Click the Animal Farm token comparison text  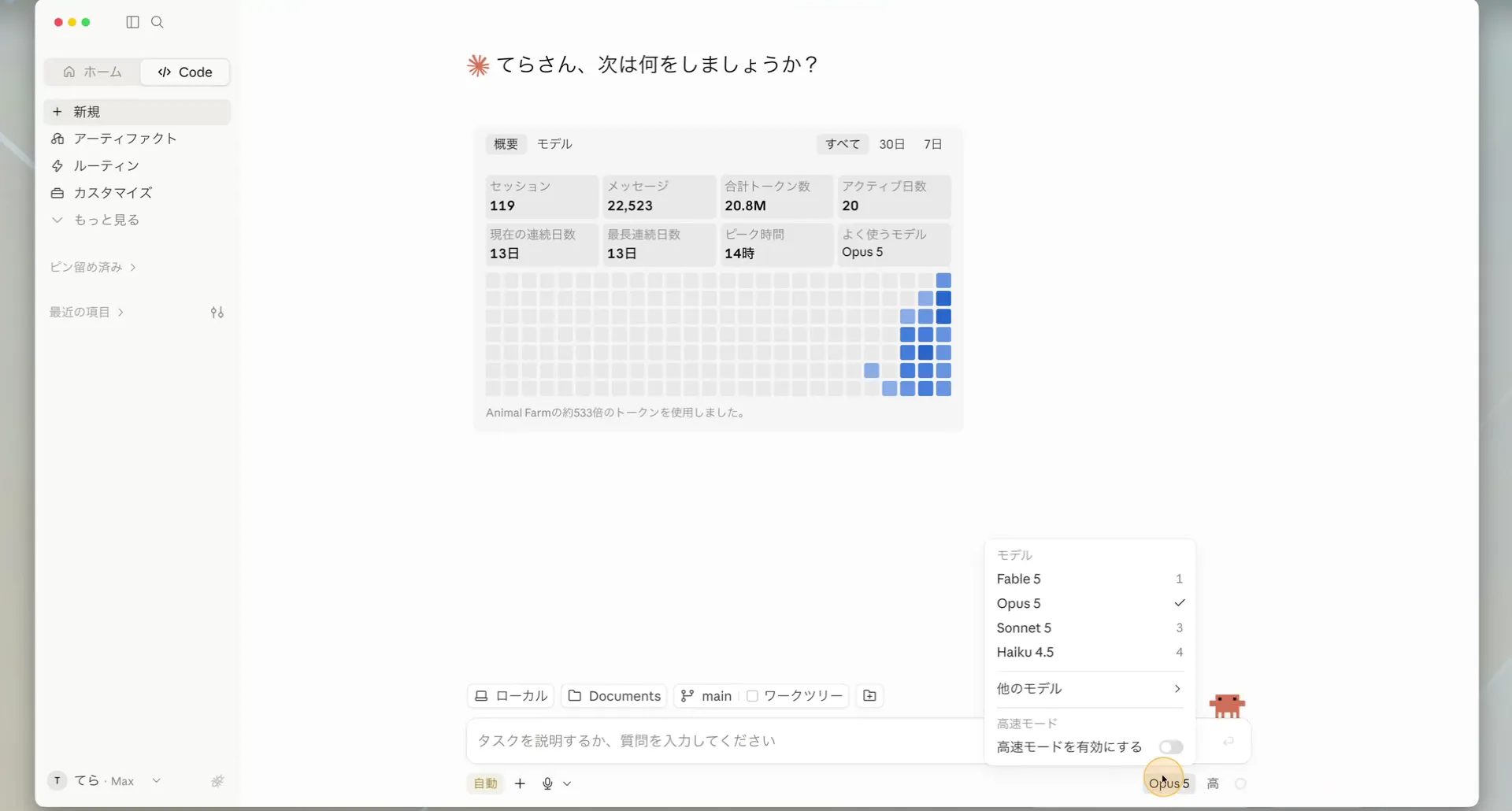tap(615, 413)
